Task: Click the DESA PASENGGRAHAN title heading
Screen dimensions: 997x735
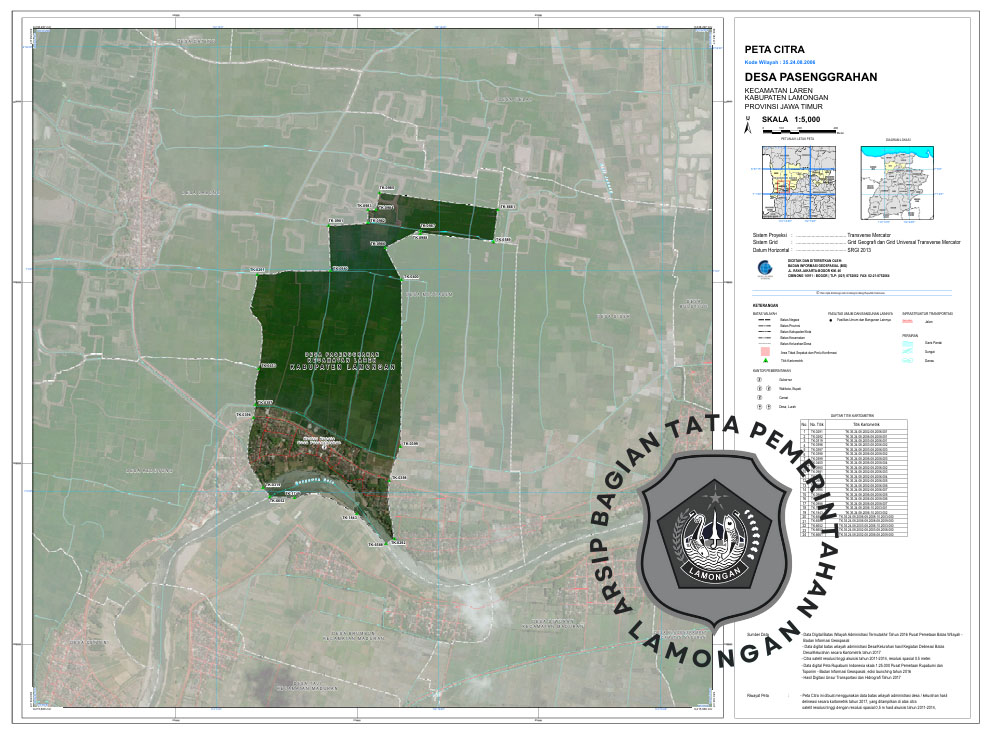Action: coord(811,77)
